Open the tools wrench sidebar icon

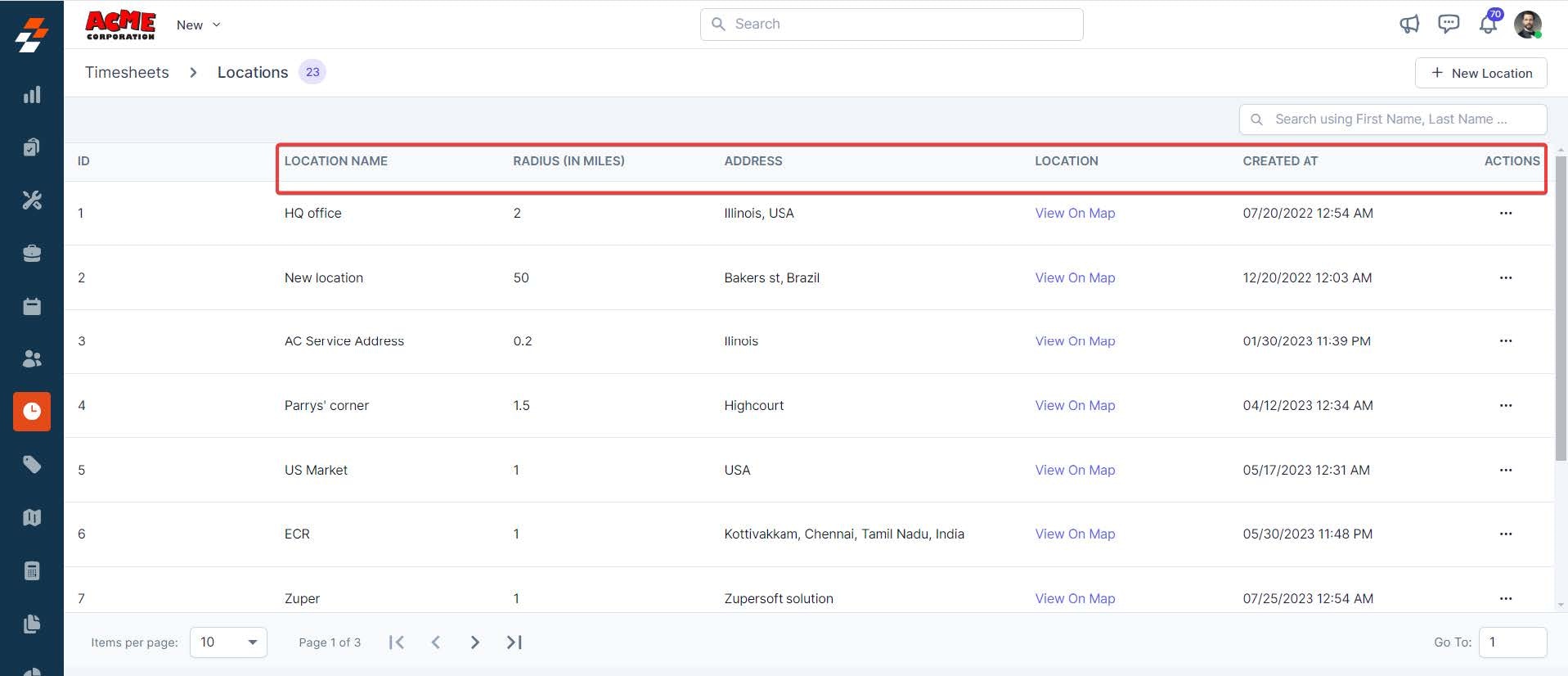[x=32, y=201]
